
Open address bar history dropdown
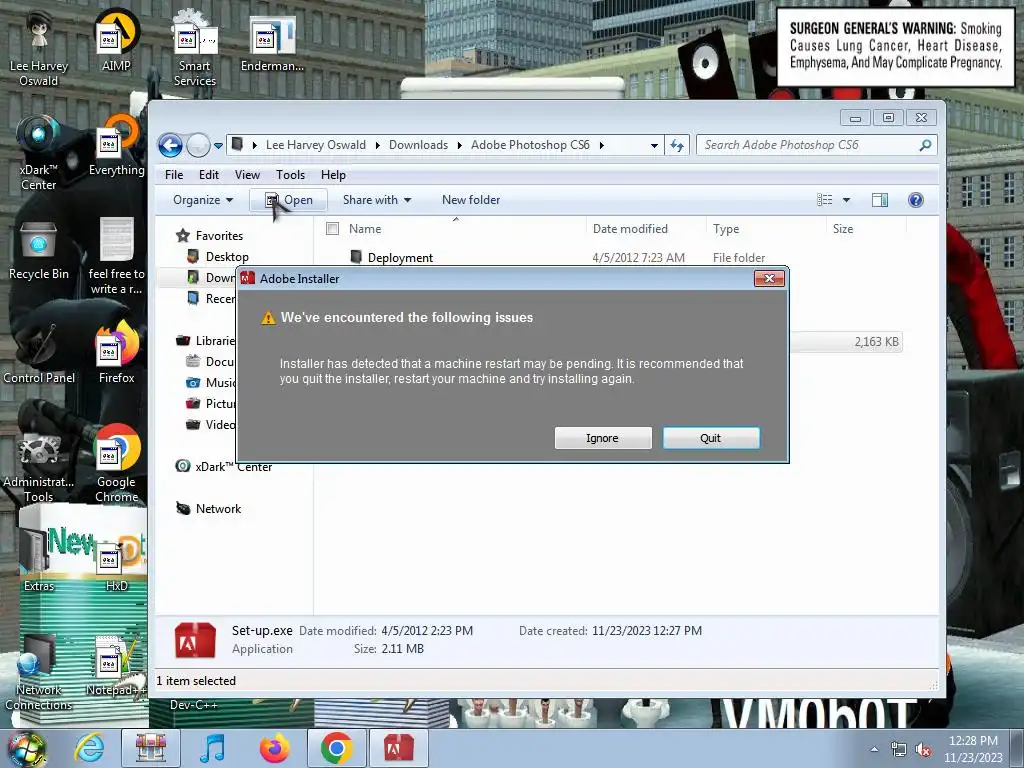point(654,146)
